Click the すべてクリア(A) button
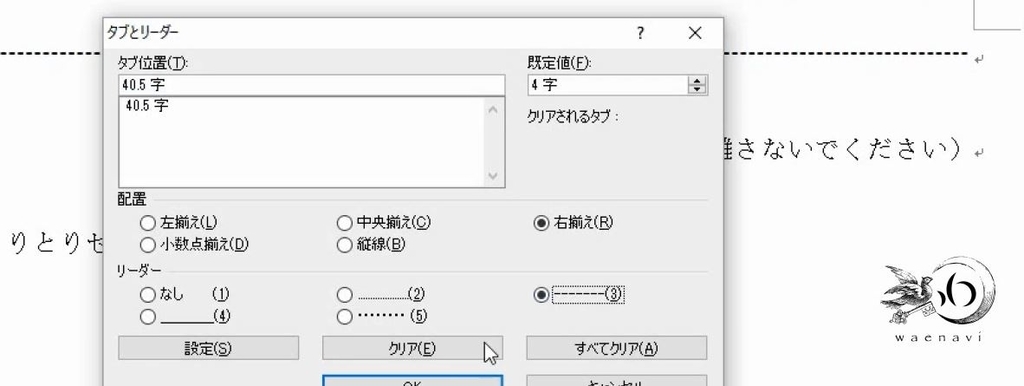The width and height of the screenshot is (1024, 386). click(616, 348)
